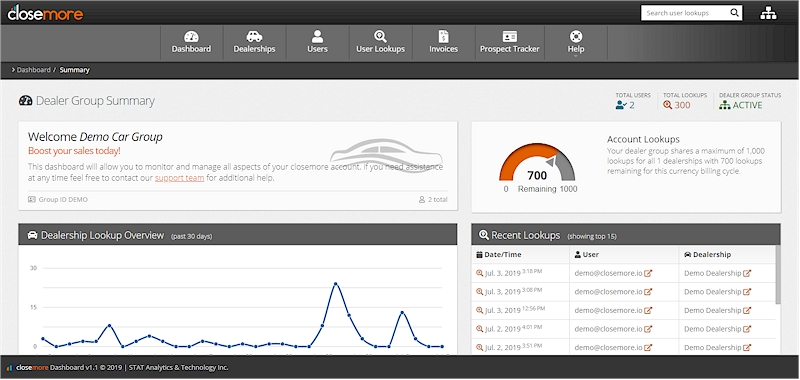This screenshot has width=800, height=380.
Task: Go to Dealerships section
Action: (x=254, y=43)
